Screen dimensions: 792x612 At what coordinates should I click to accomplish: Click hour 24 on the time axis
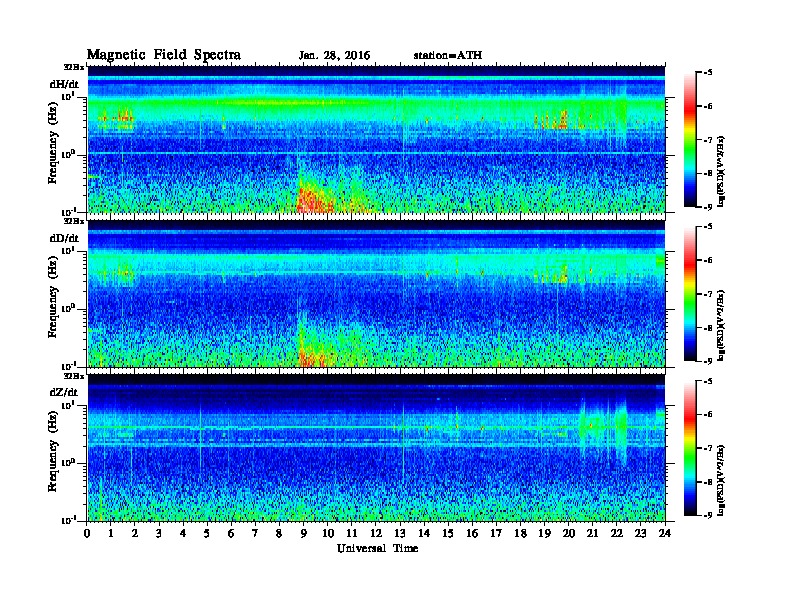click(665, 534)
